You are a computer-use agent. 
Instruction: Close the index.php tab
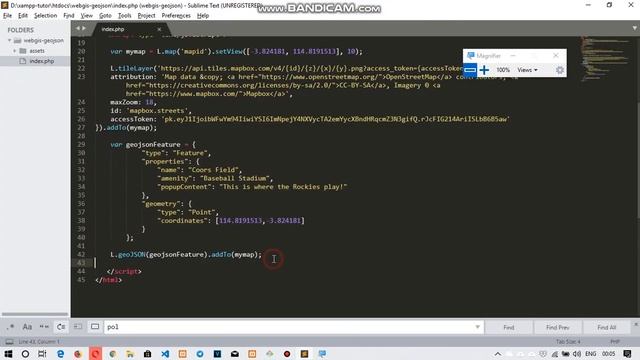click(159, 29)
